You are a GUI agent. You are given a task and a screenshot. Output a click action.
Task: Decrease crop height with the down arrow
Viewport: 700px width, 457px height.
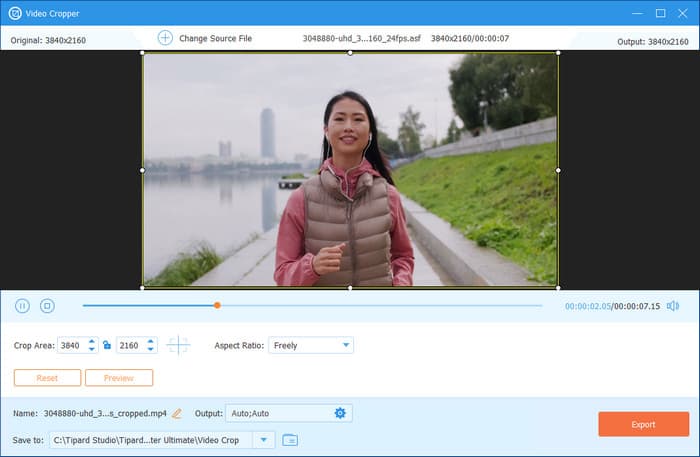coord(150,349)
